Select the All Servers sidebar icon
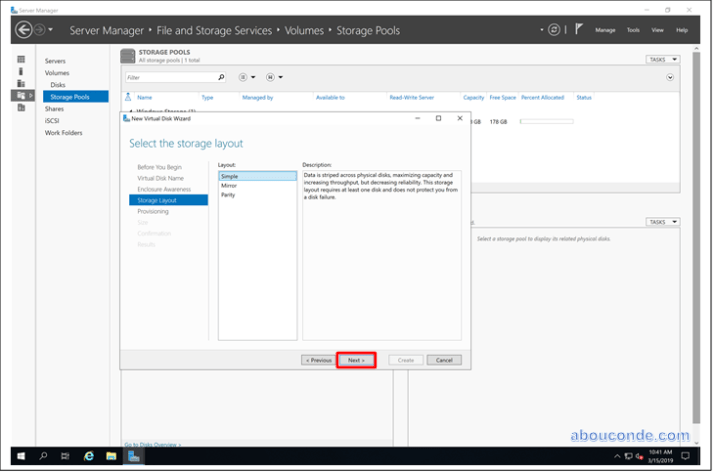The height and width of the screenshot is (472, 714). tap(21, 84)
